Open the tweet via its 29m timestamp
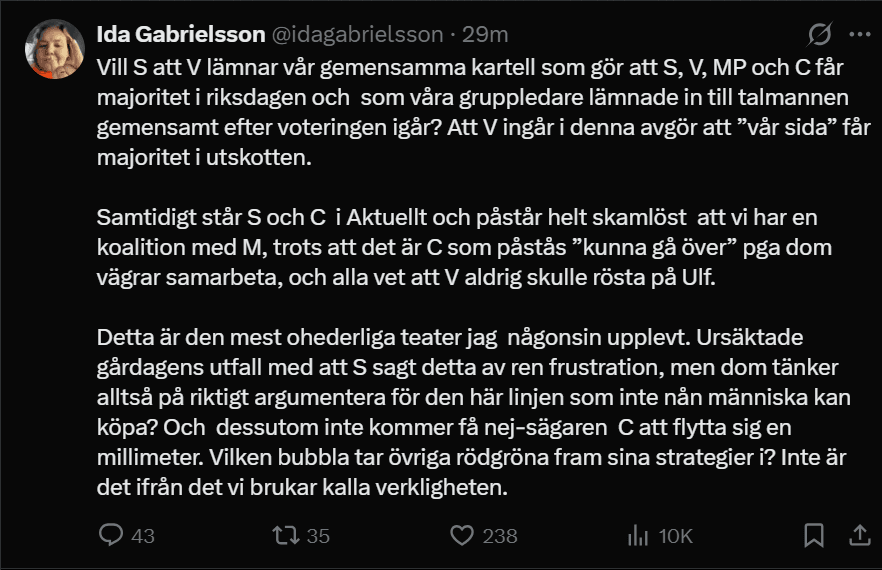Viewport: 882px width, 570px height. [485, 35]
